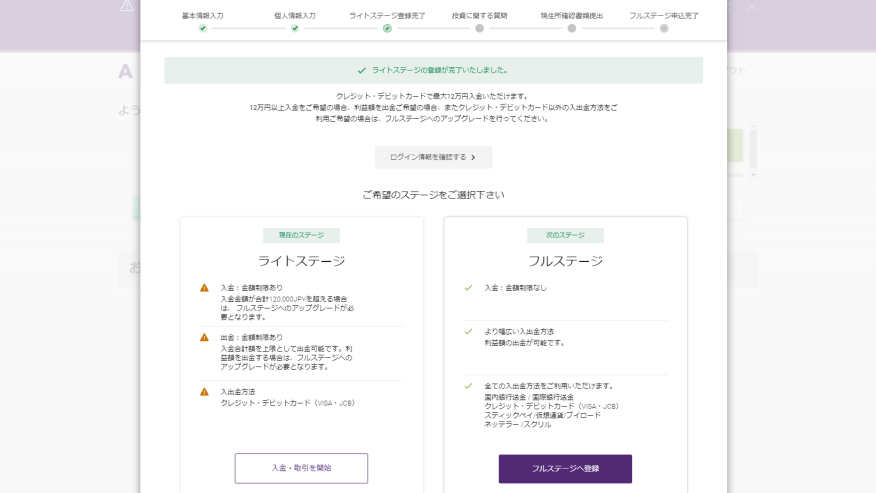The width and height of the screenshot is (876, 493).
Task: Click the ライトステージ card heading
Action: point(301,261)
